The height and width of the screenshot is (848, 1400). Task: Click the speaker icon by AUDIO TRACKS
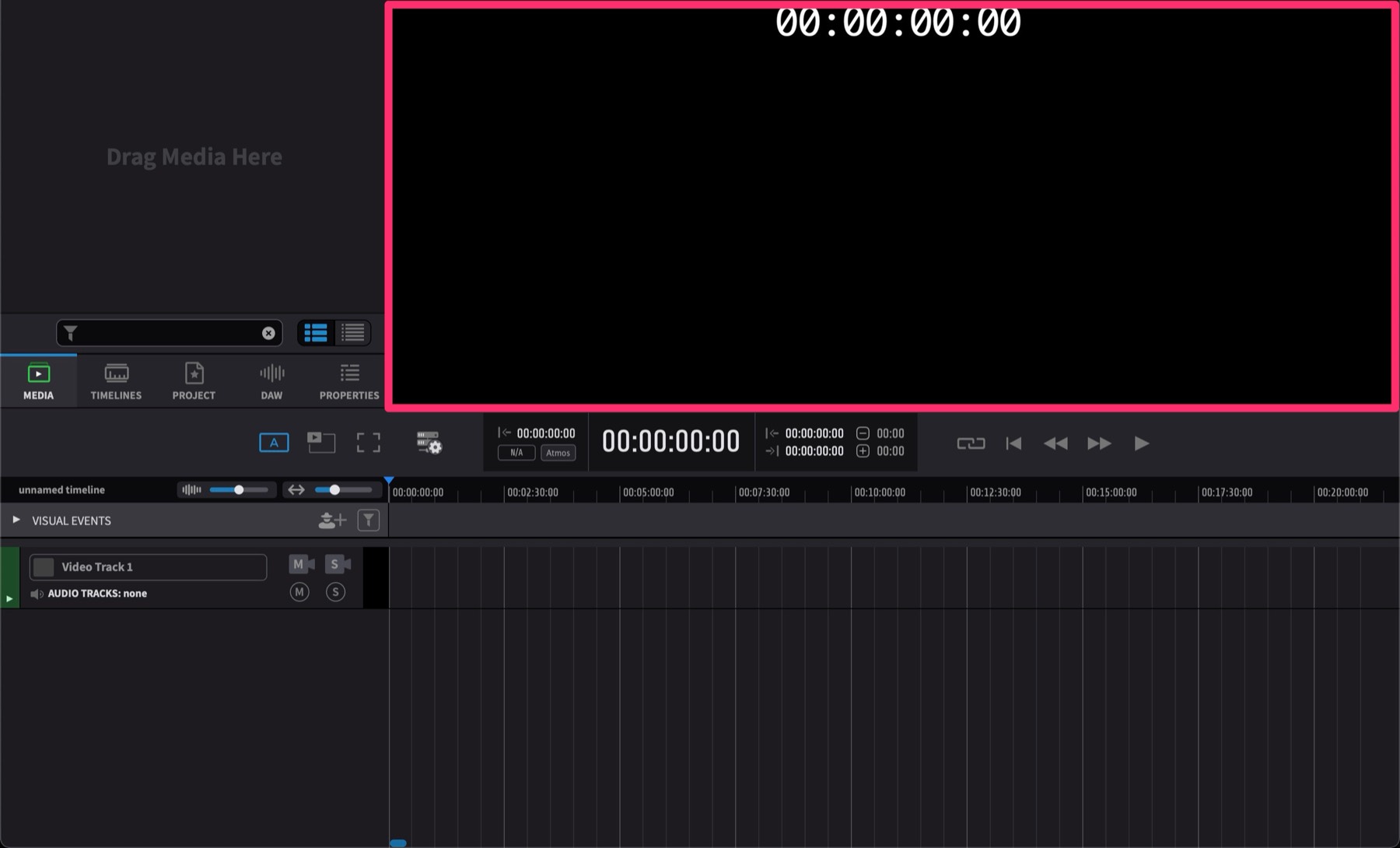tap(37, 594)
